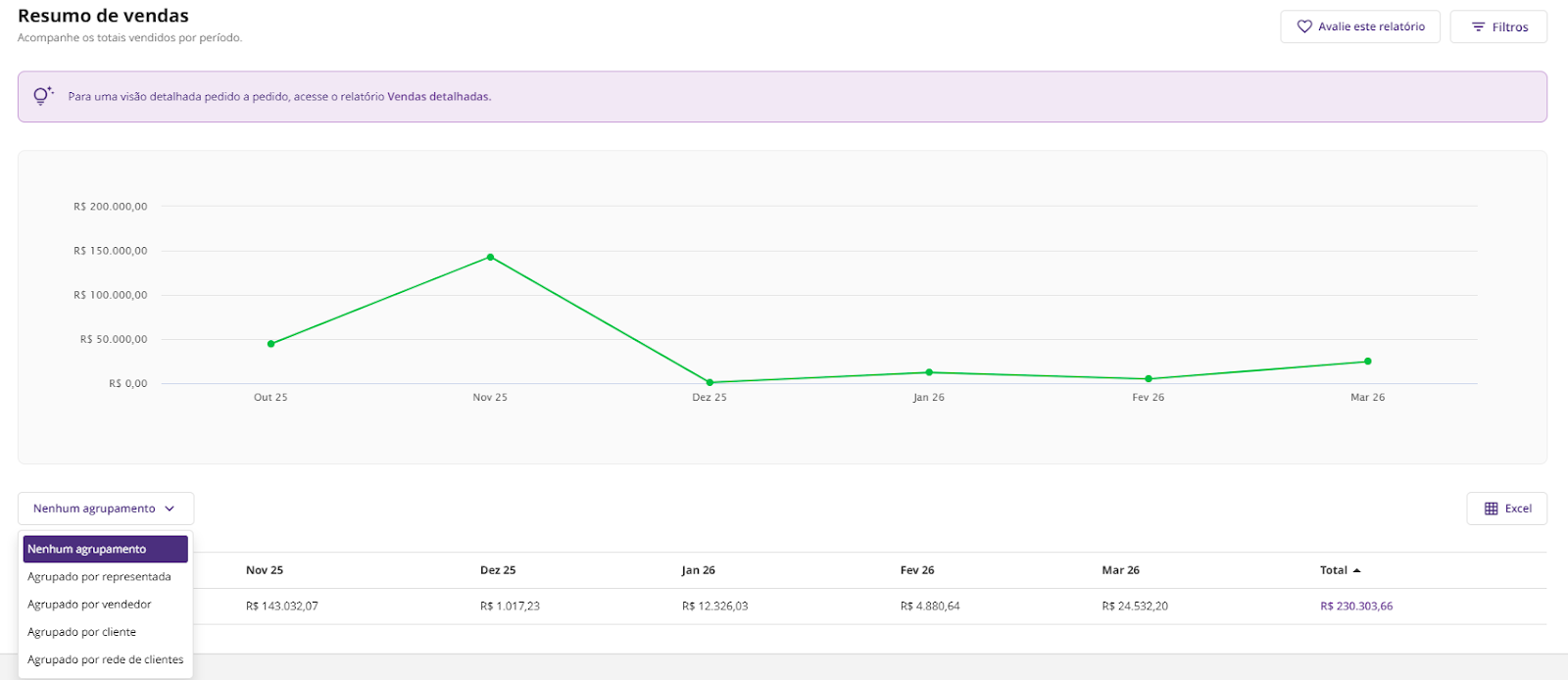Click the Excel spreadsheet grid icon
The image size is (1568, 680).
click(1491, 509)
